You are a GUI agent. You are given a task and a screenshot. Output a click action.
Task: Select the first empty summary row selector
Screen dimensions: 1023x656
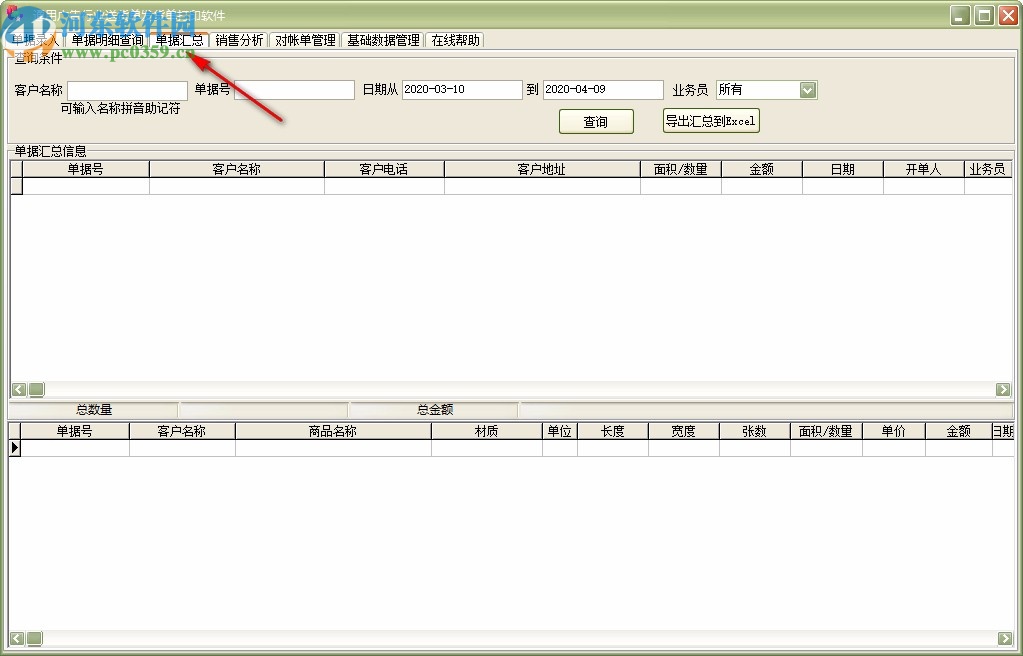coord(16,186)
